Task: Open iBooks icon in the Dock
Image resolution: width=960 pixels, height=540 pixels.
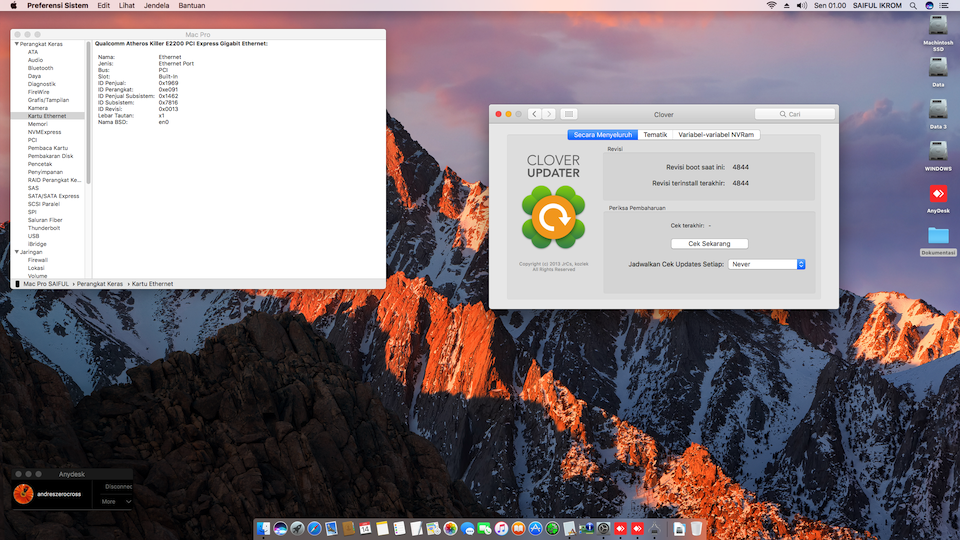Action: [x=519, y=528]
